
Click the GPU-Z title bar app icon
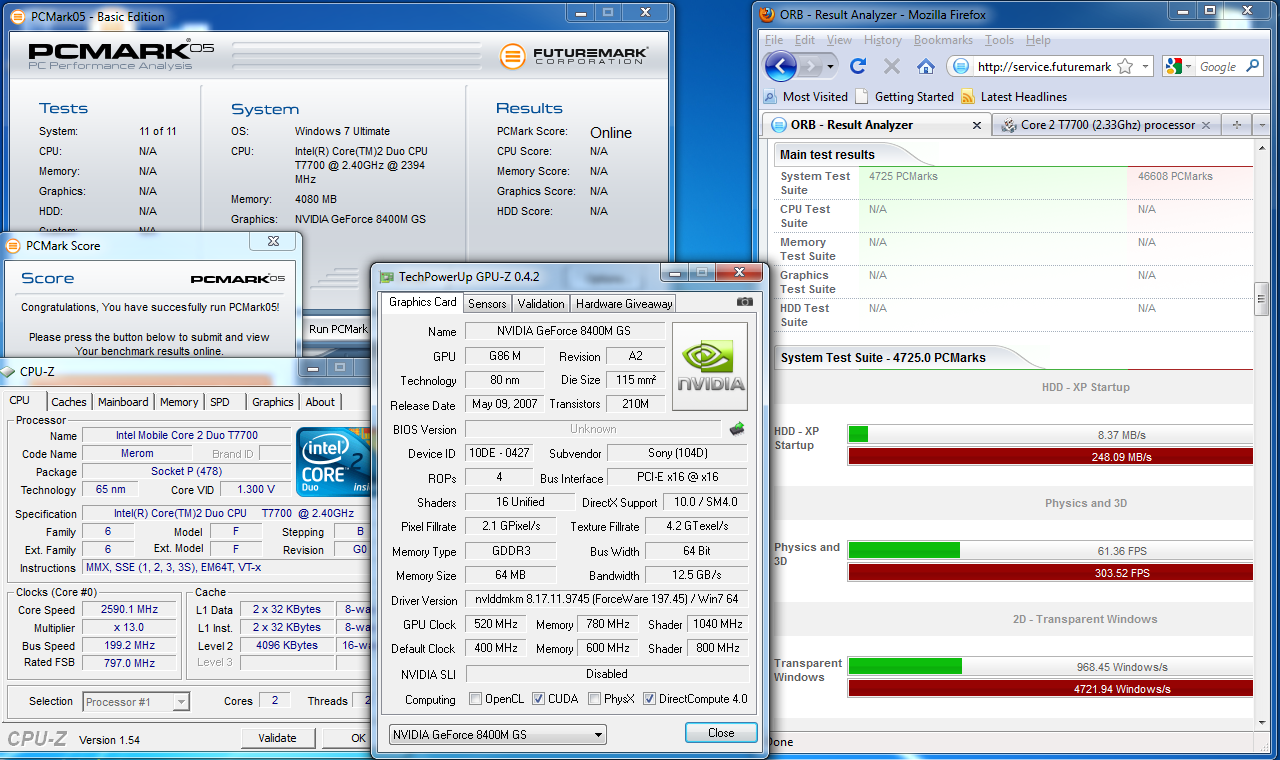point(387,277)
